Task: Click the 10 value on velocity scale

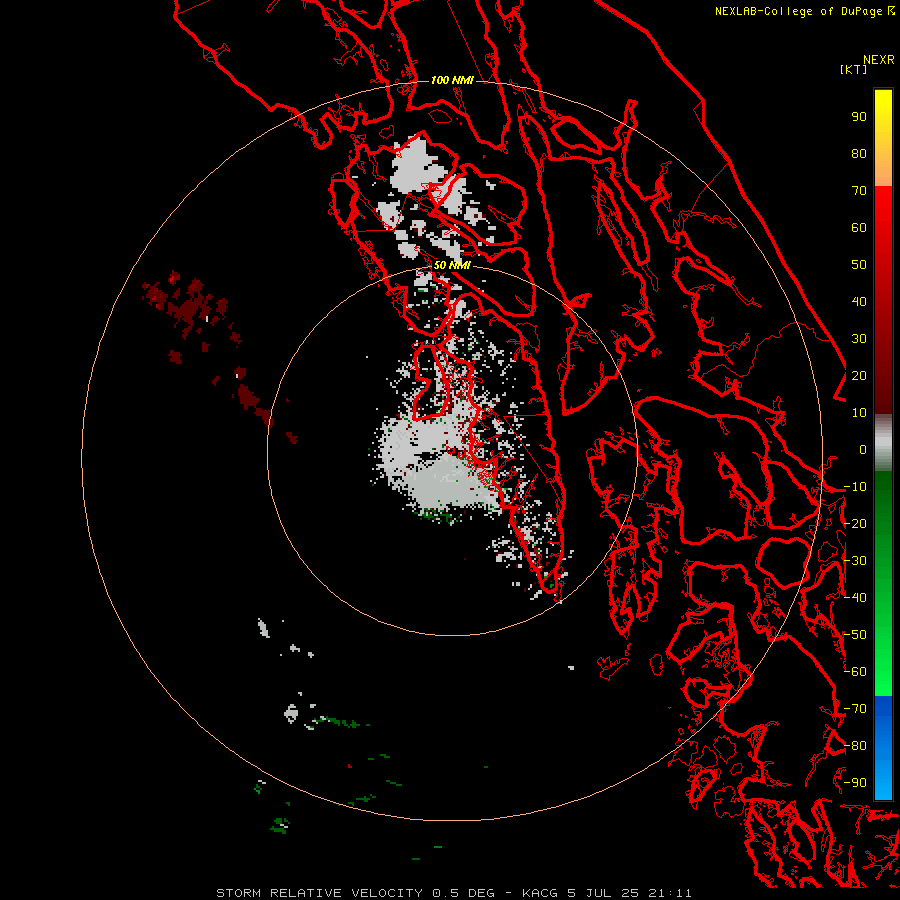Action: coord(859,413)
